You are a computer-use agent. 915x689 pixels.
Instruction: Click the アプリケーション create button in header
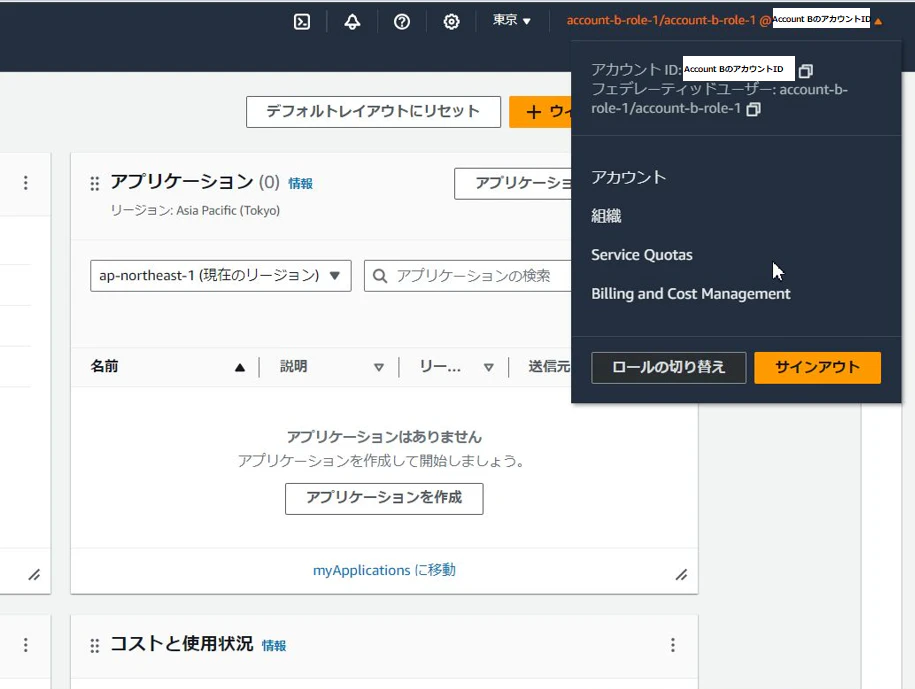(x=513, y=184)
